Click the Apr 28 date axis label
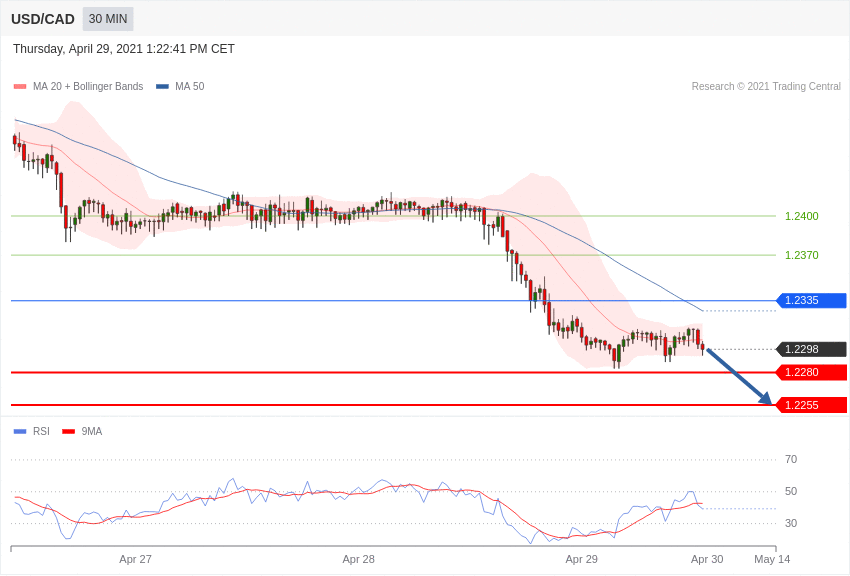850x576 pixels. pyautogui.click(x=358, y=559)
